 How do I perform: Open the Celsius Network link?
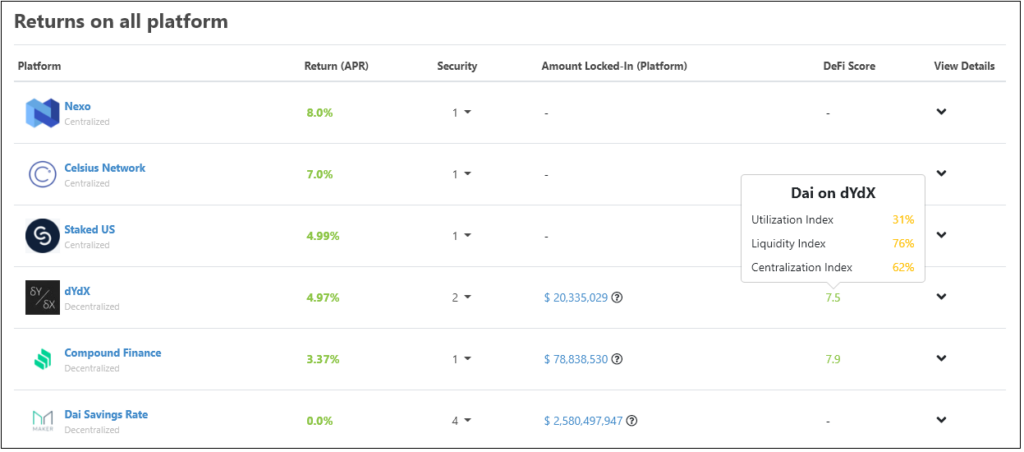point(104,168)
